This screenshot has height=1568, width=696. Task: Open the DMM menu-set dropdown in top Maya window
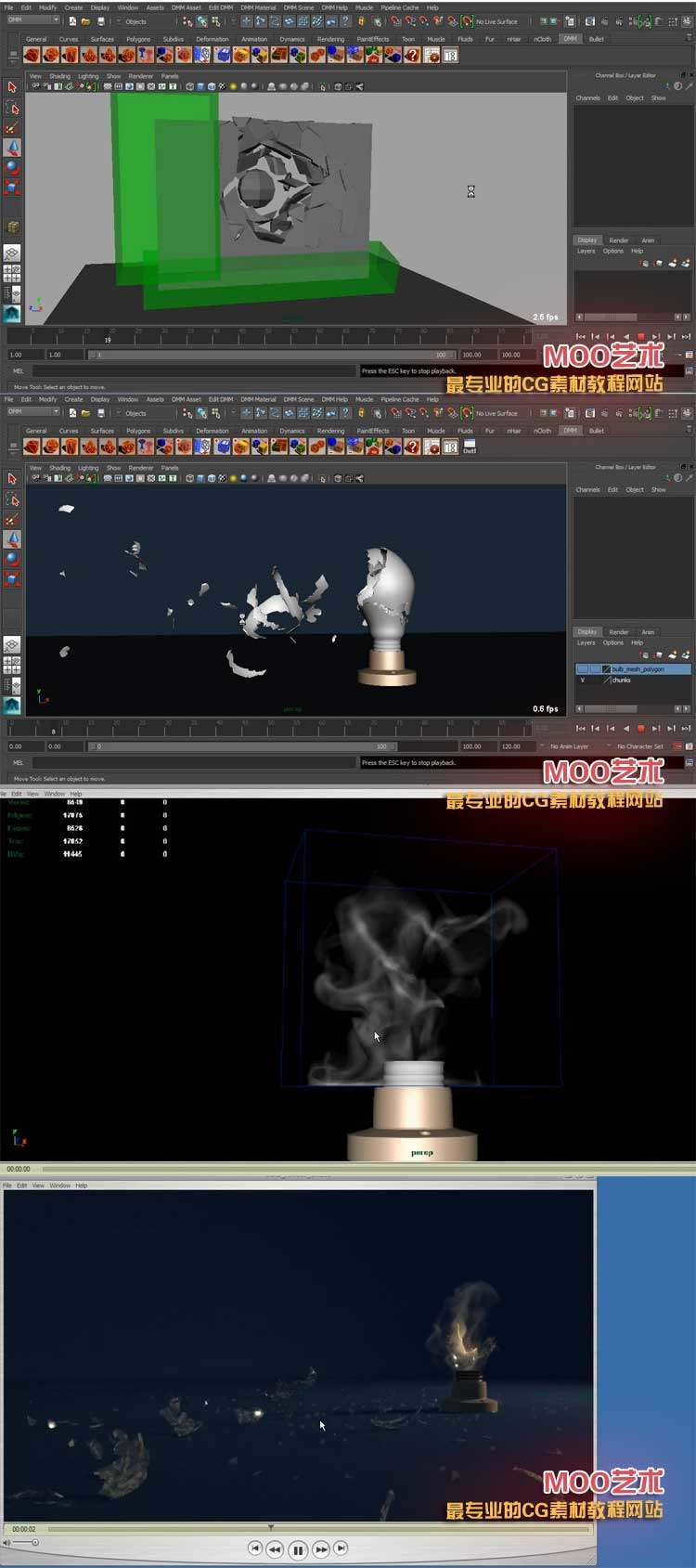(x=32, y=20)
